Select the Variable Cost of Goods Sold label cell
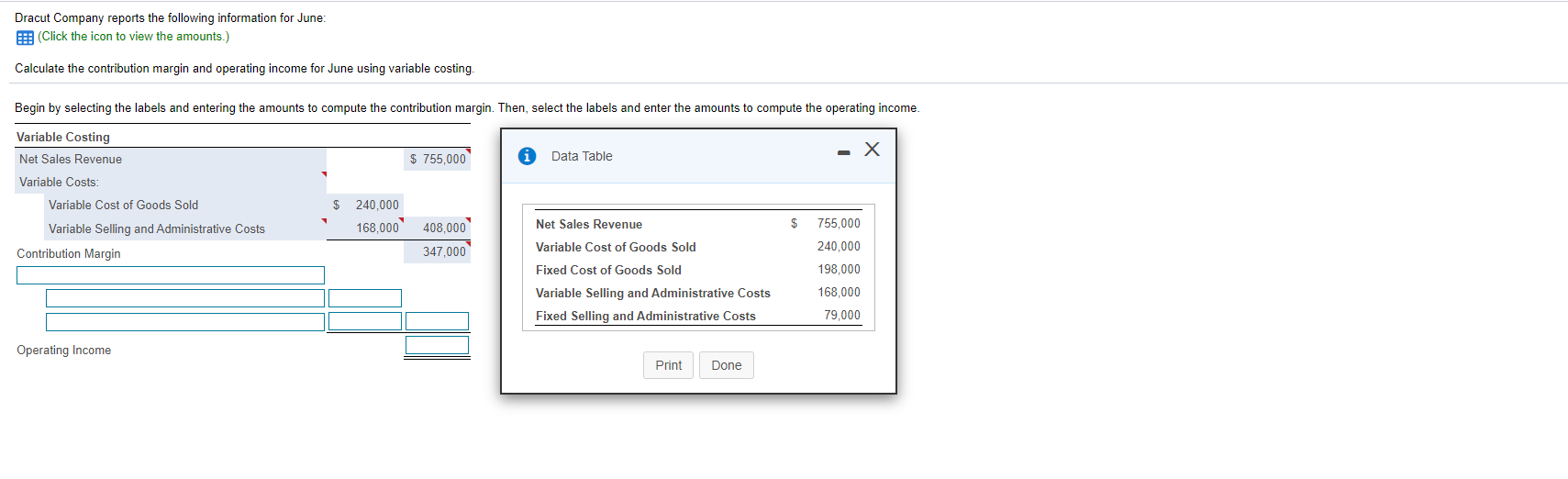The width and height of the screenshot is (1568, 479). point(186,205)
